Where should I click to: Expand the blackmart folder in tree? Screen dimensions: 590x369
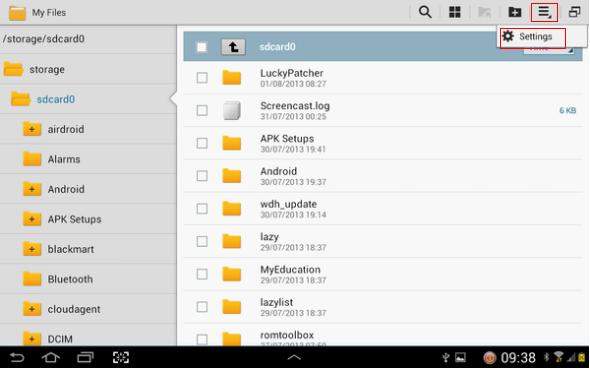pyautogui.click(x=32, y=249)
